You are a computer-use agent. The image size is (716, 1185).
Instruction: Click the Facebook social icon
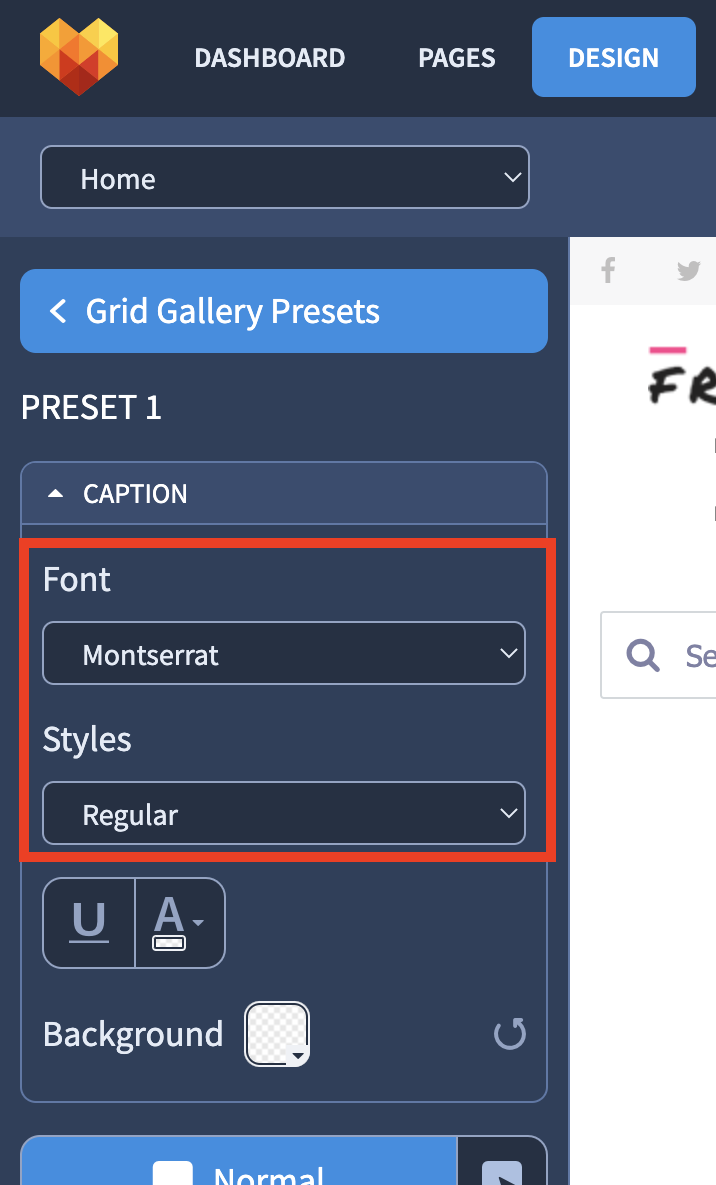(608, 270)
